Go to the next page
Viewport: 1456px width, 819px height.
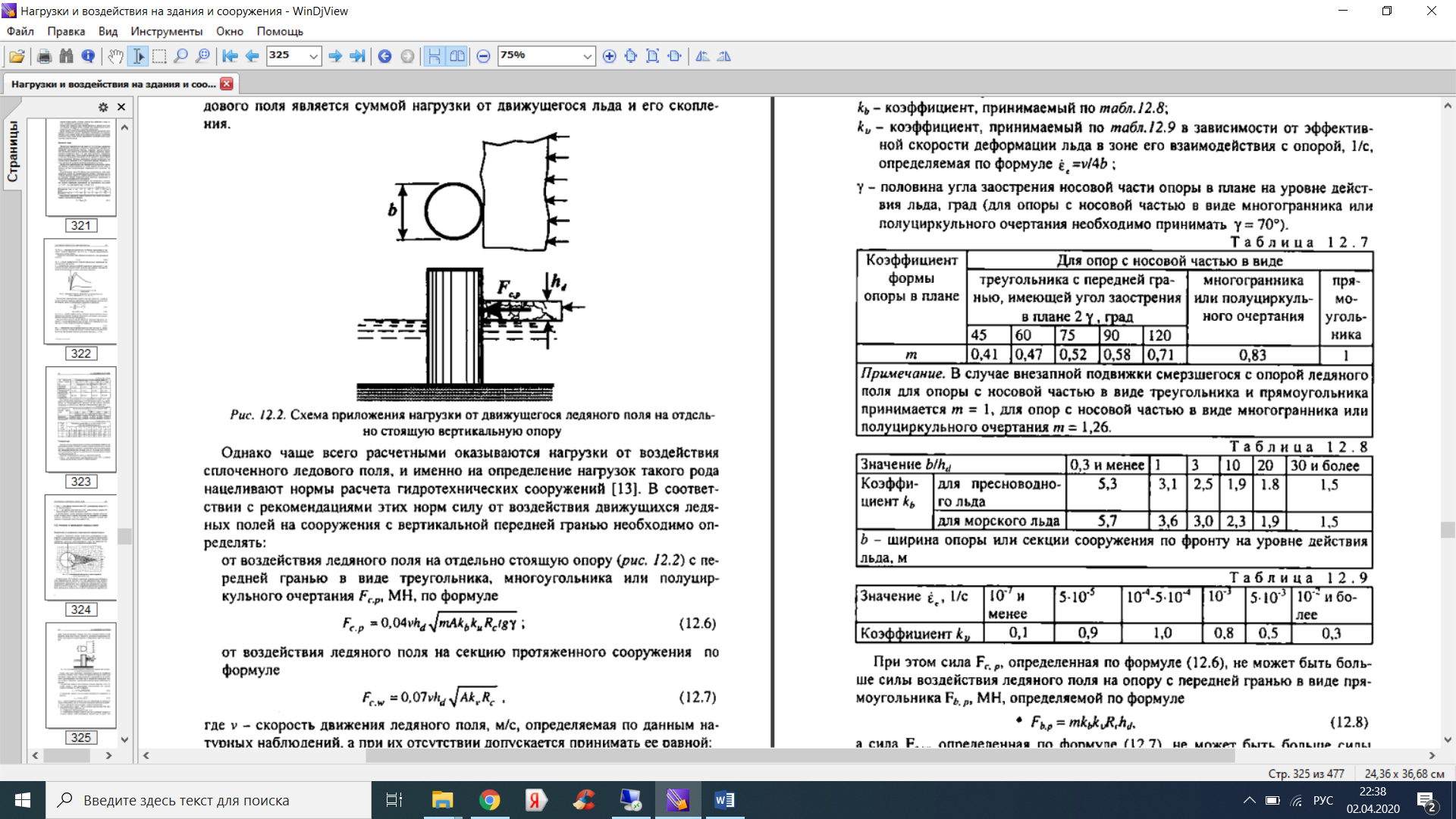[x=335, y=56]
